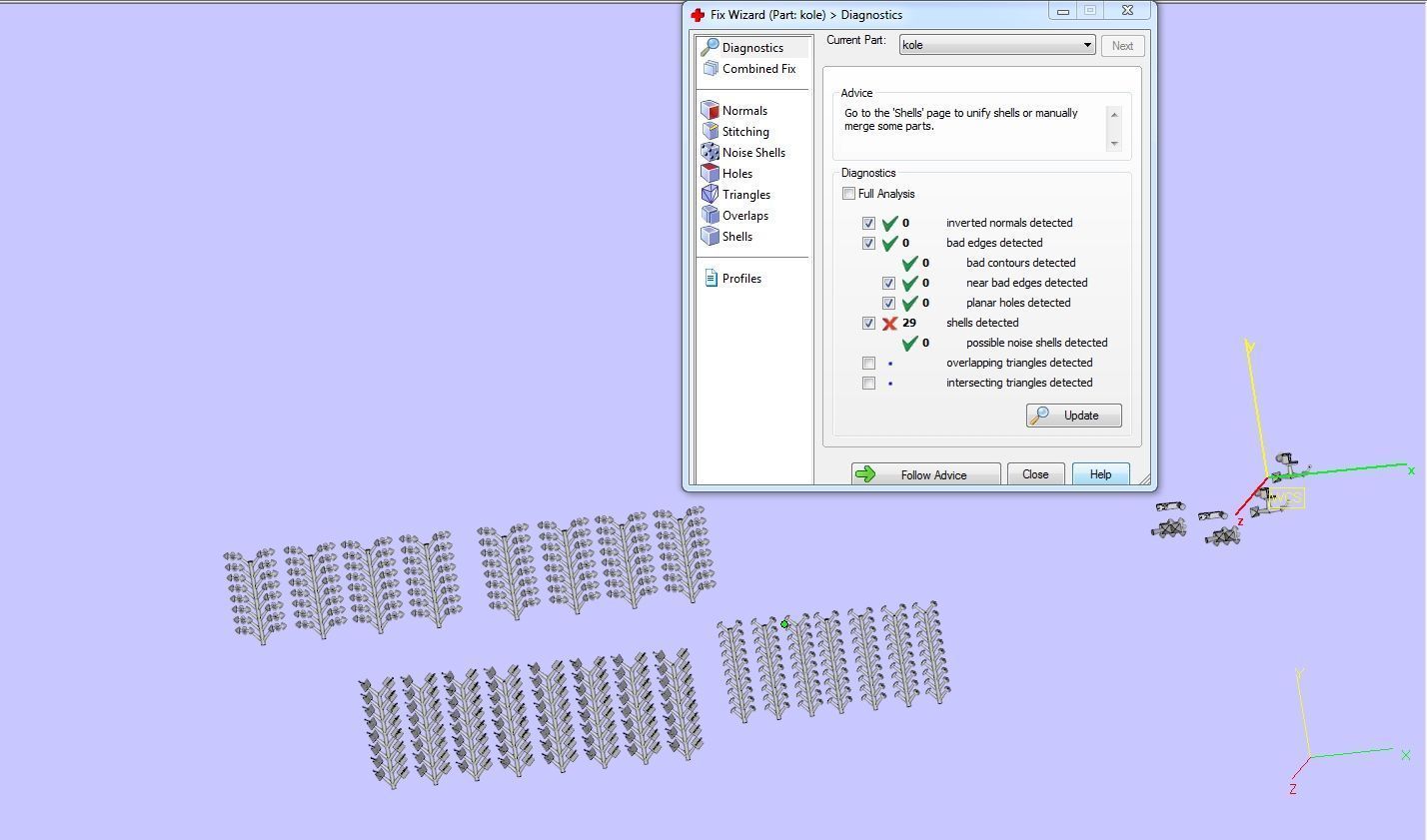Go to the Holes page
1427x840 pixels.
[x=737, y=173]
